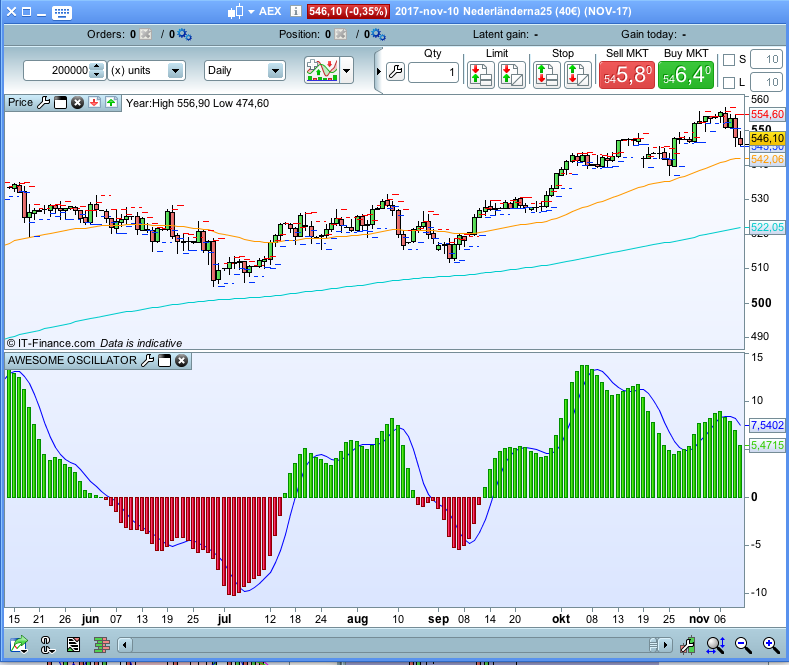Click the AEX instrument name in title bar
This screenshot has width=789, height=665.
(270, 11)
